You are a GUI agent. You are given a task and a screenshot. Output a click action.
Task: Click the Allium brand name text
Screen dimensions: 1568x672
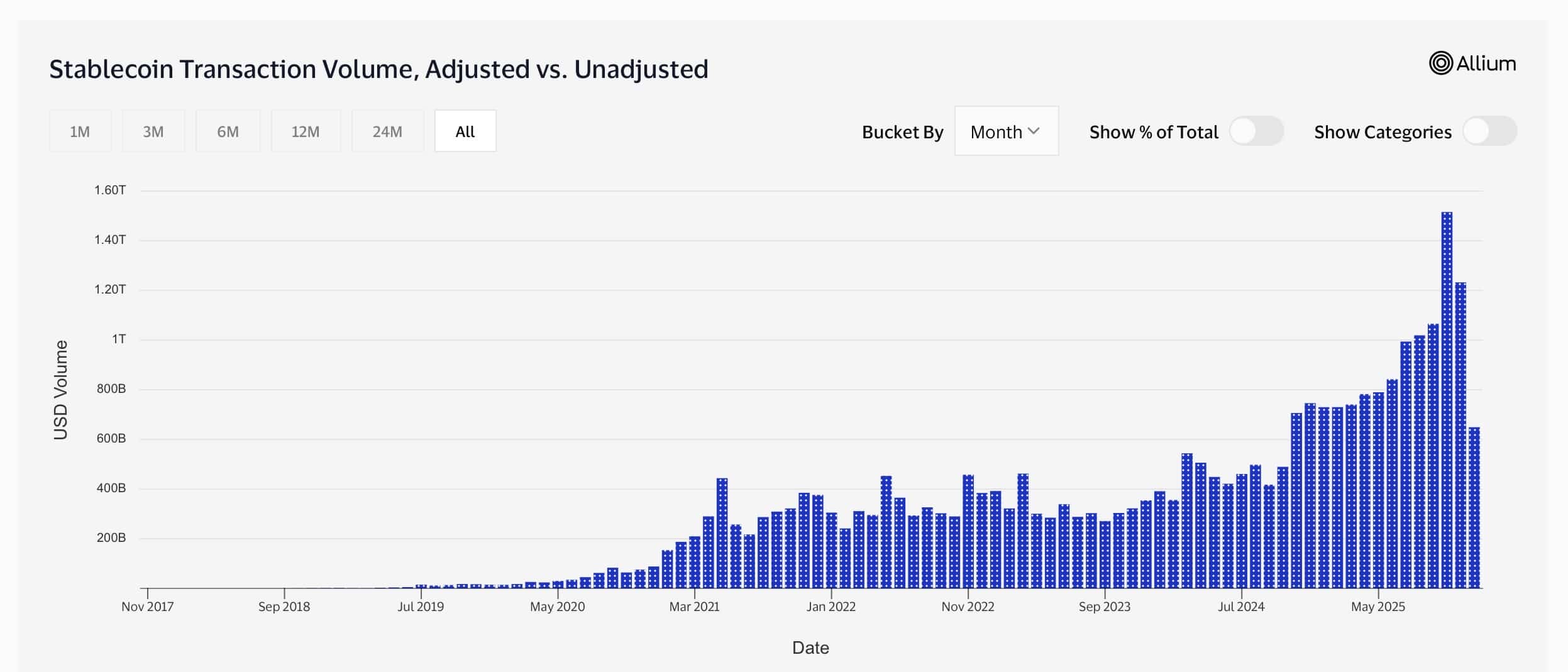click(x=1486, y=64)
